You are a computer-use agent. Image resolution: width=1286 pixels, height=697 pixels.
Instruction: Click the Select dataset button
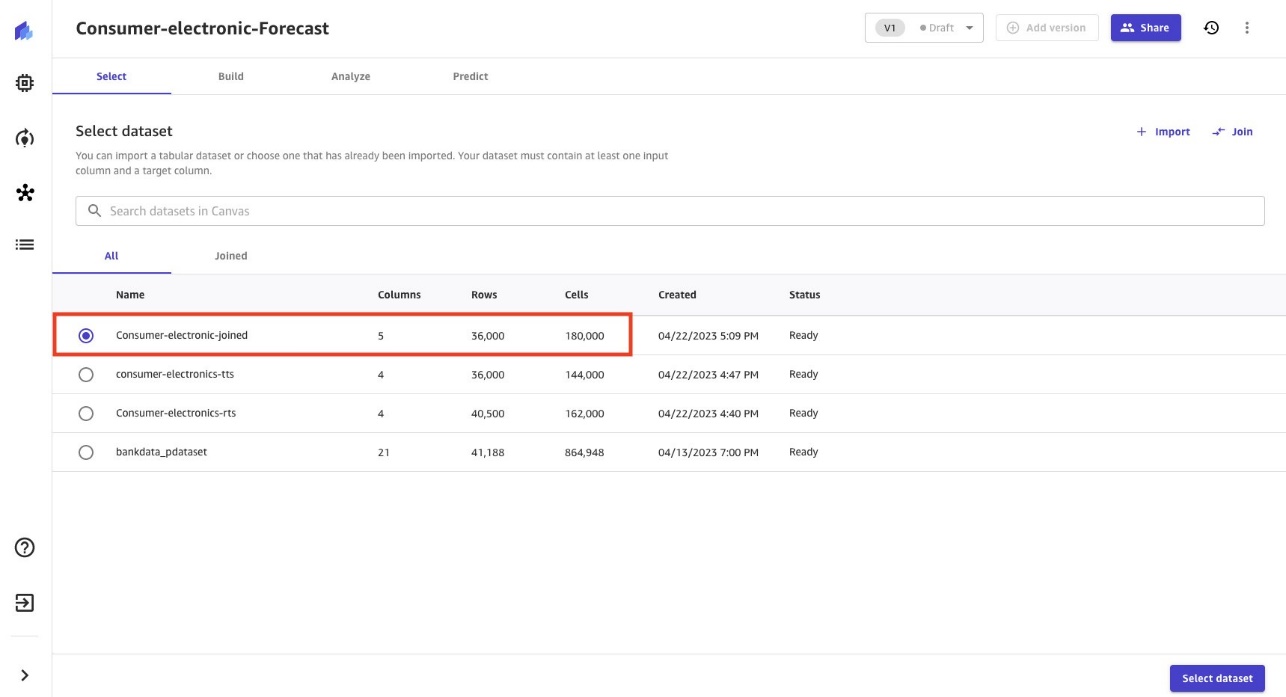(x=1217, y=678)
